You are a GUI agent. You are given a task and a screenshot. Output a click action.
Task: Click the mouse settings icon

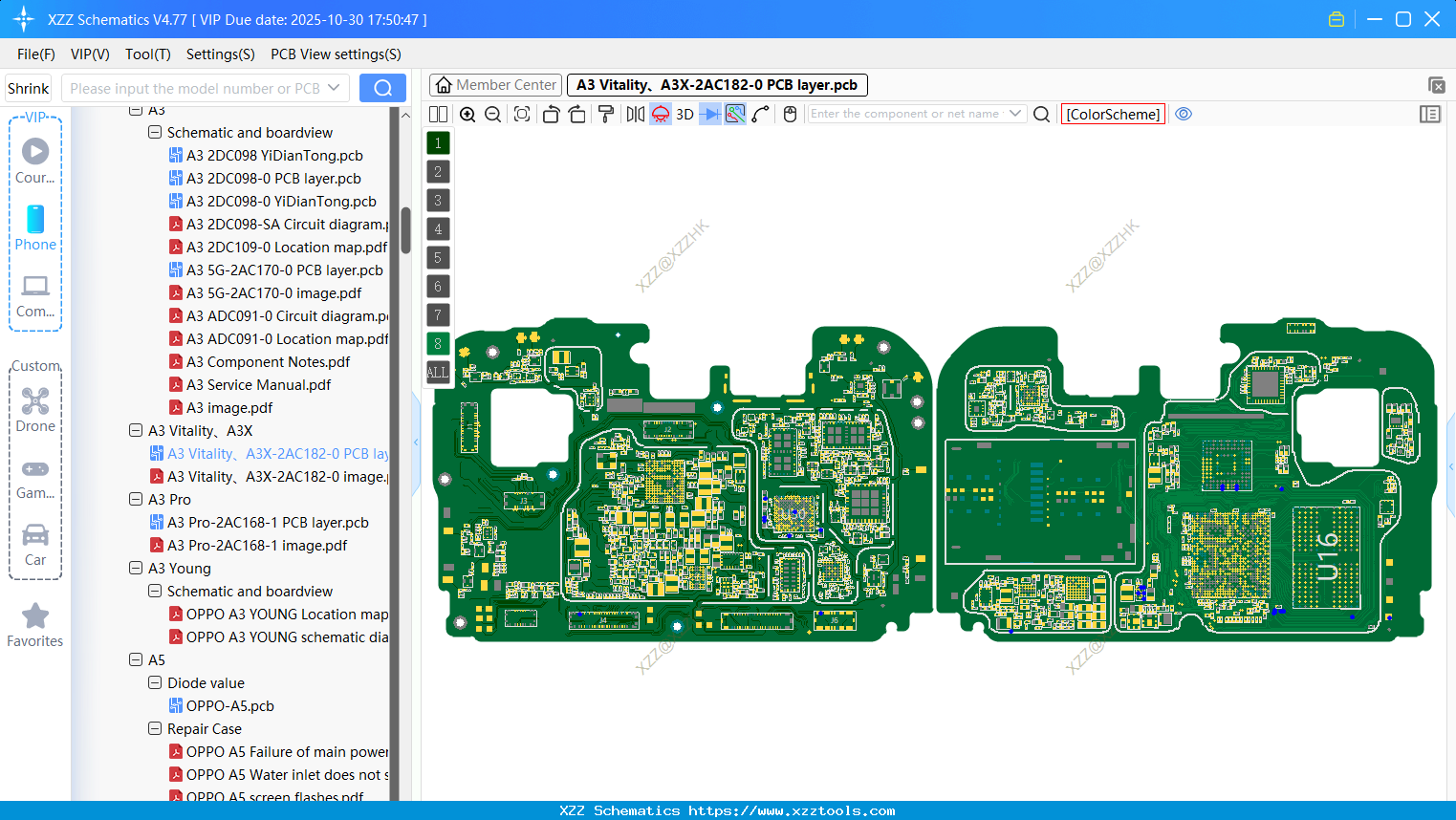pyautogui.click(x=790, y=115)
